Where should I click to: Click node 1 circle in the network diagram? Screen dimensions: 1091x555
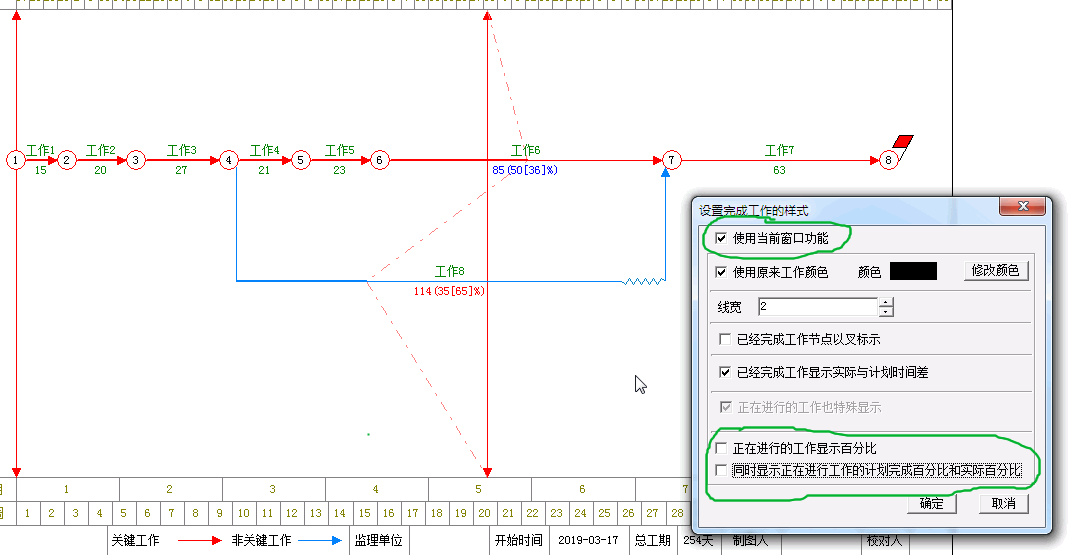point(16,160)
